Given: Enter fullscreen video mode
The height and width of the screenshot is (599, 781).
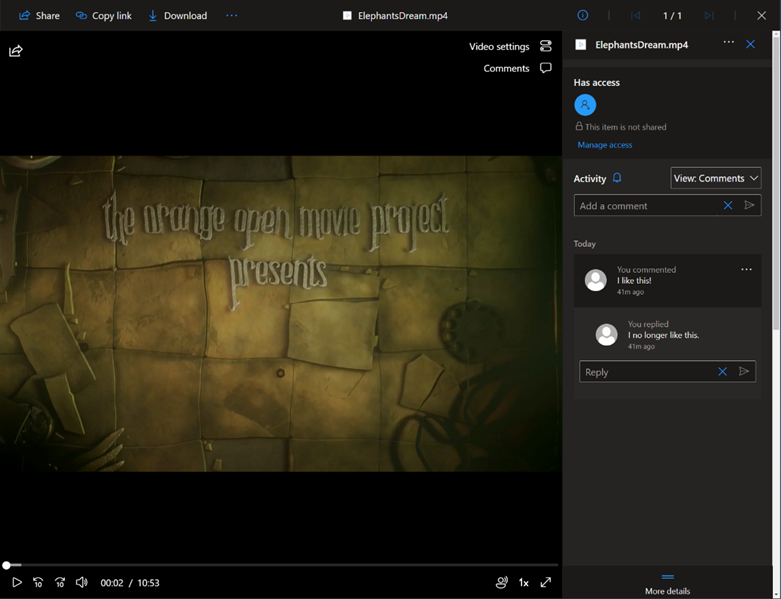Looking at the screenshot, I should click(x=546, y=582).
